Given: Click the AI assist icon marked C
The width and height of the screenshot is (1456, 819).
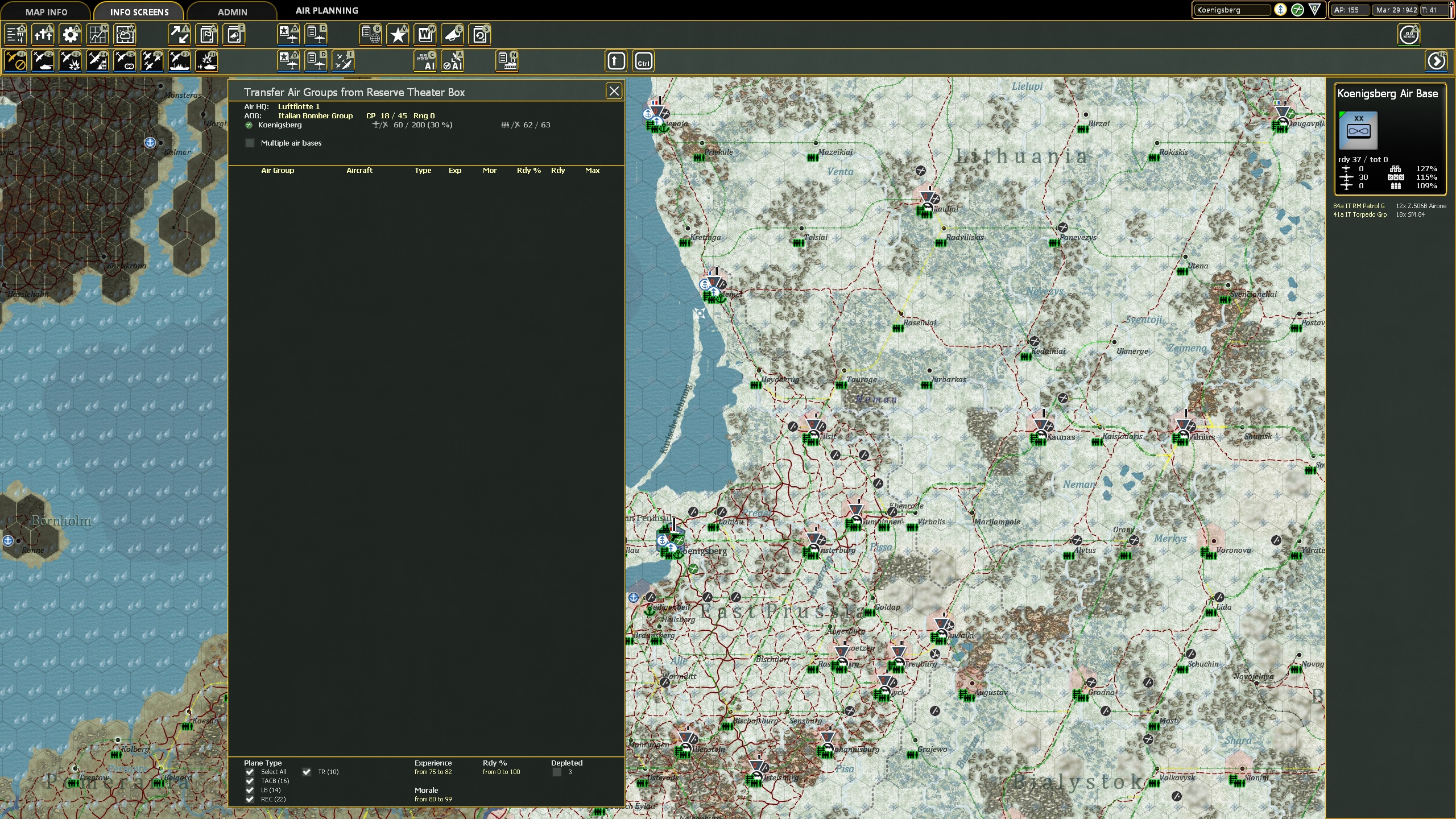Looking at the screenshot, I should click(x=425, y=61).
